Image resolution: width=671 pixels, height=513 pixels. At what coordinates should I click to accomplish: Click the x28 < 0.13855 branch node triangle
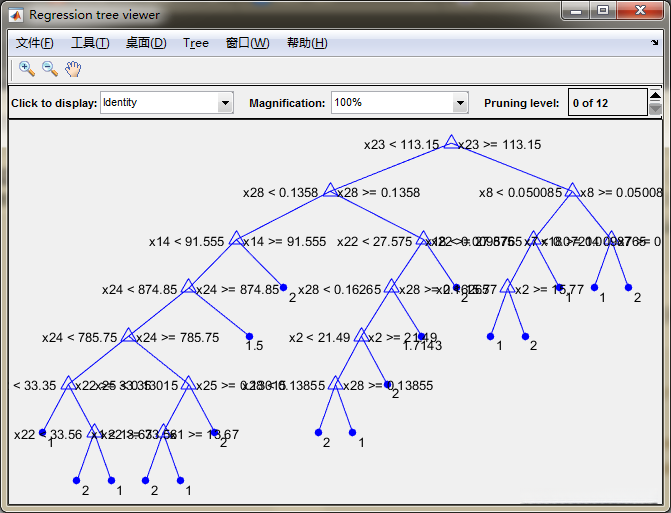pyautogui.click(x=336, y=383)
